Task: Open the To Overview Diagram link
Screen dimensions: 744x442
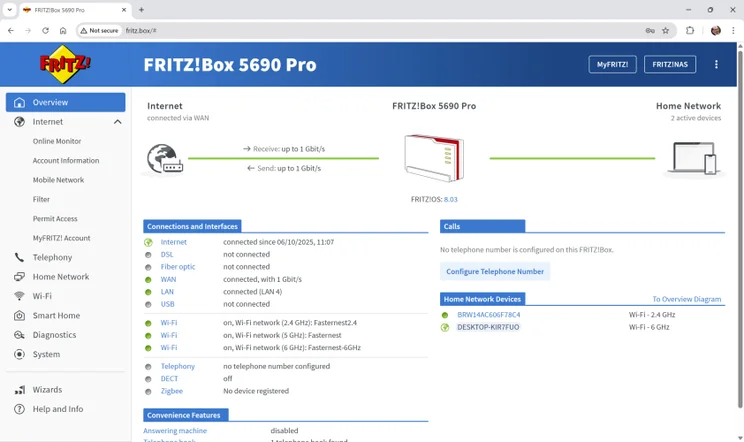Action: [x=686, y=299]
